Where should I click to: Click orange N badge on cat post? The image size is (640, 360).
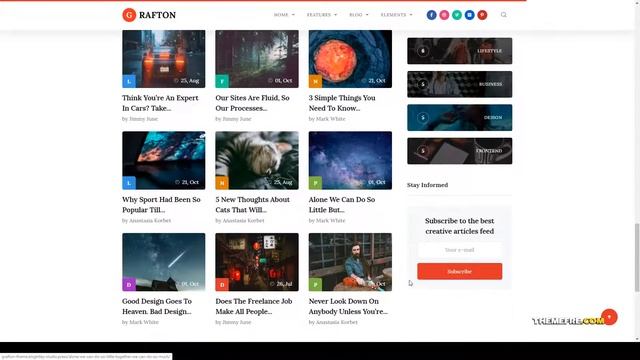222,183
